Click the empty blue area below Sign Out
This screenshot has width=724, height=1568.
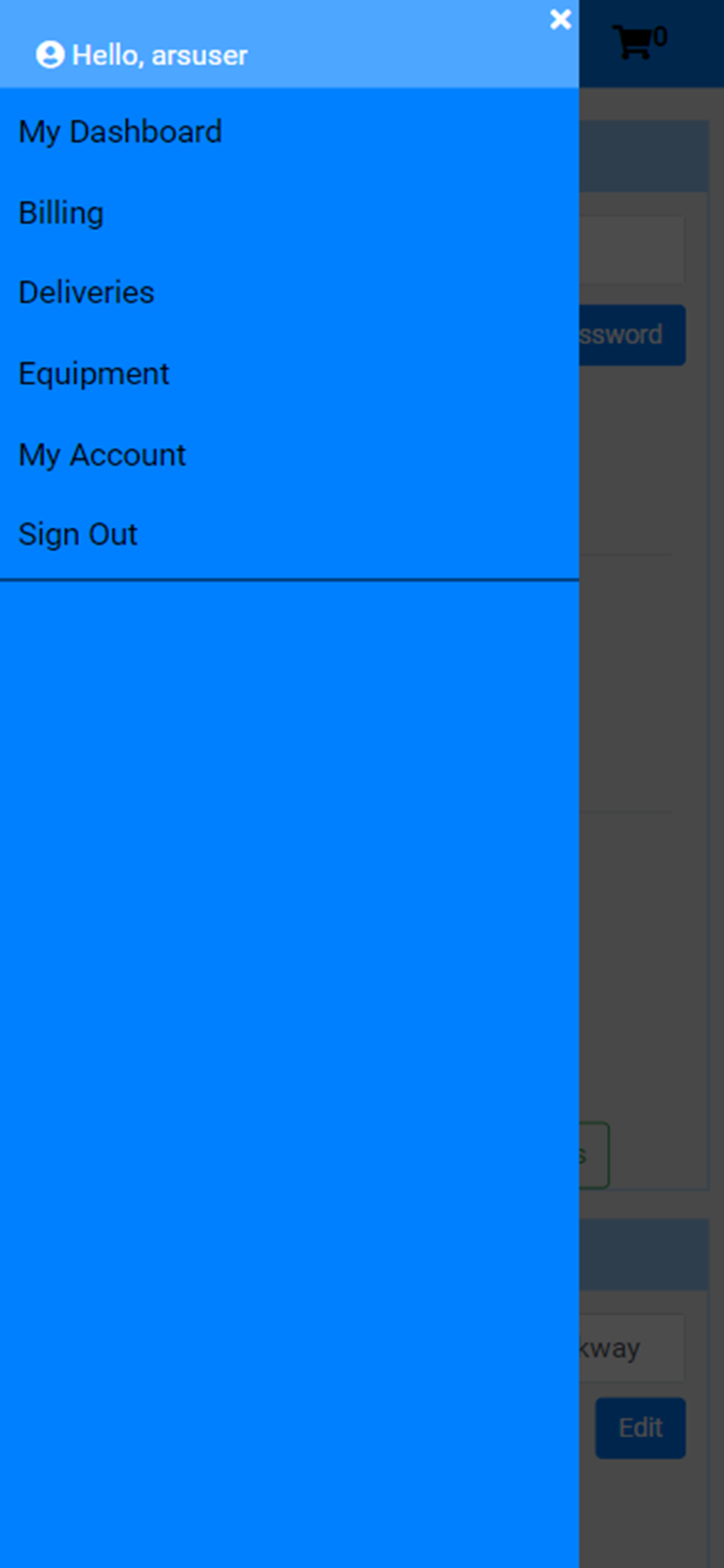[289, 1074]
